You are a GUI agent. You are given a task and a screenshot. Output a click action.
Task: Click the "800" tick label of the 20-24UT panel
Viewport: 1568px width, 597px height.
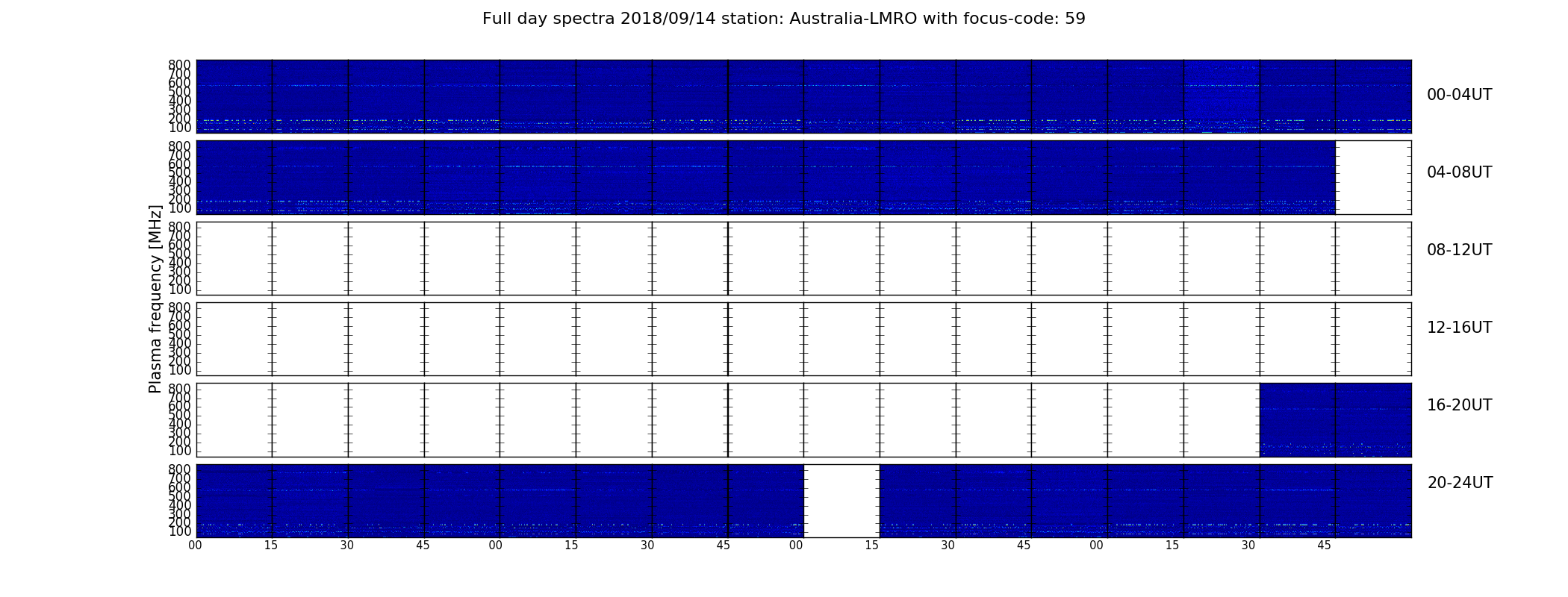click(x=179, y=469)
